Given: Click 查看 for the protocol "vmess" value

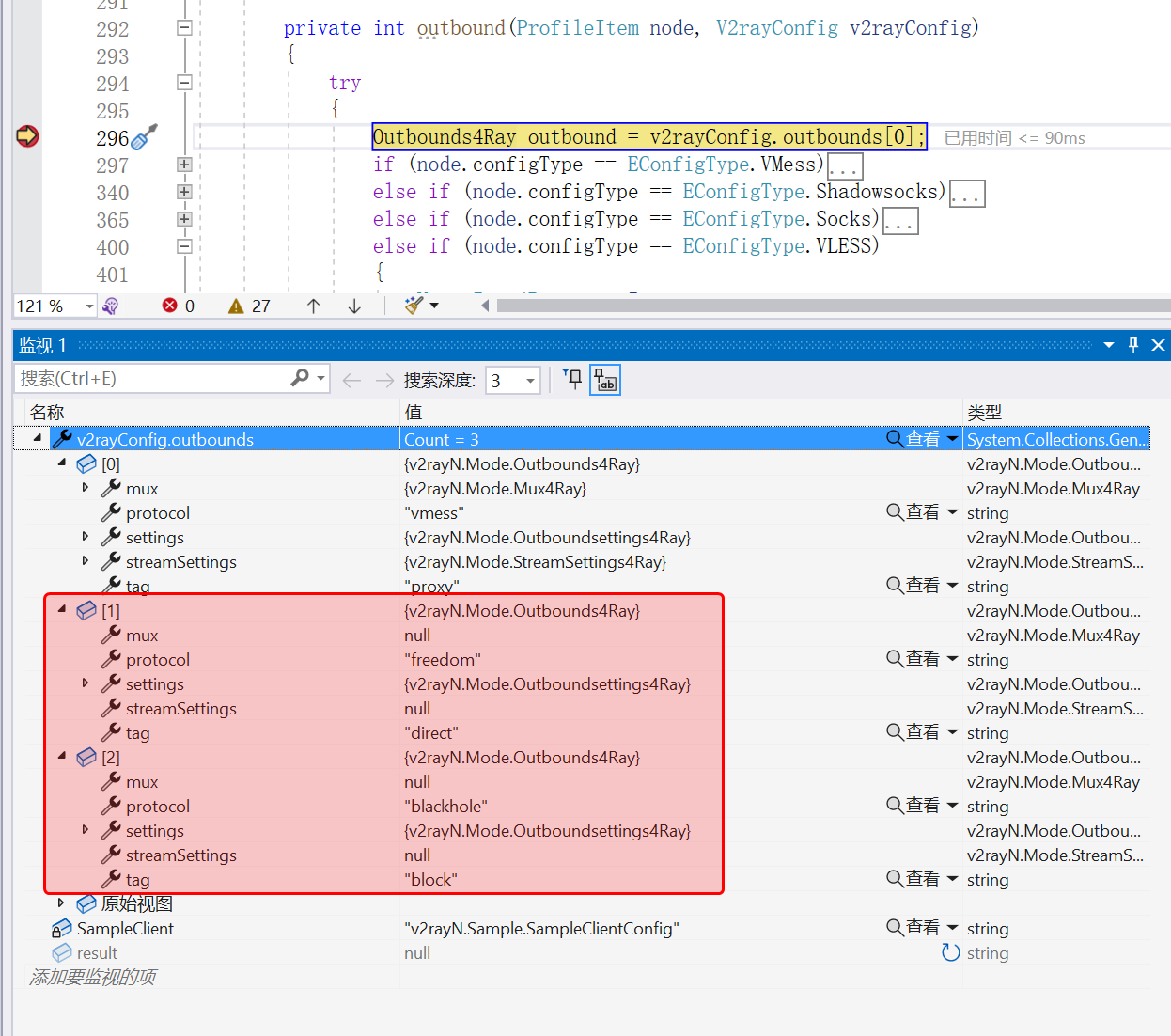Looking at the screenshot, I should click(913, 512).
